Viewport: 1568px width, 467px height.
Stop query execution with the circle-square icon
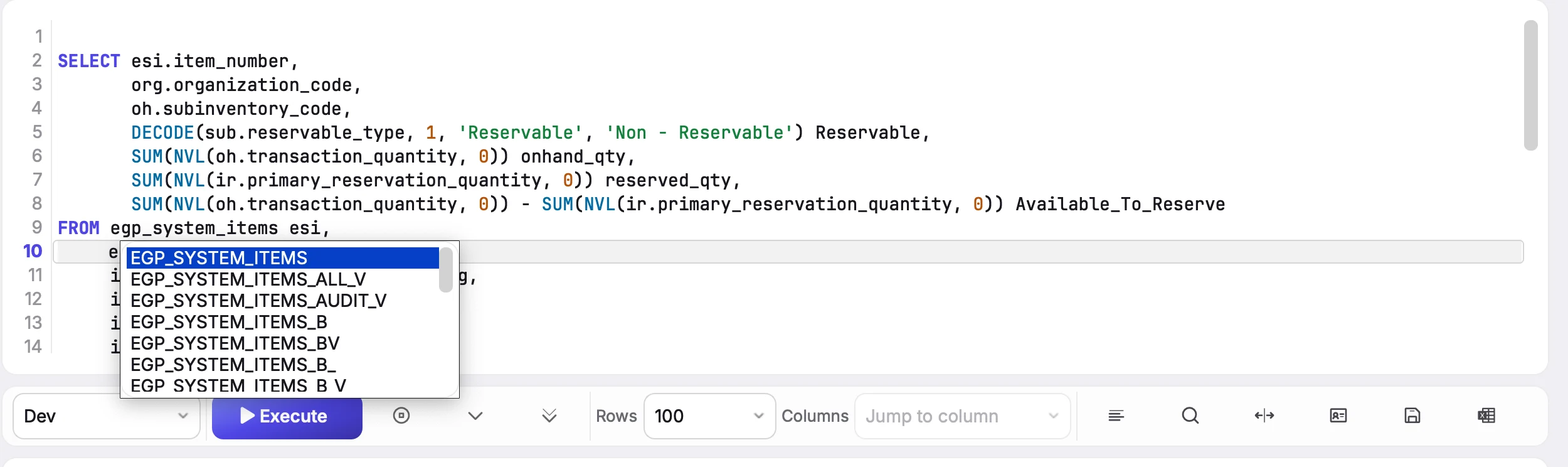pos(401,416)
